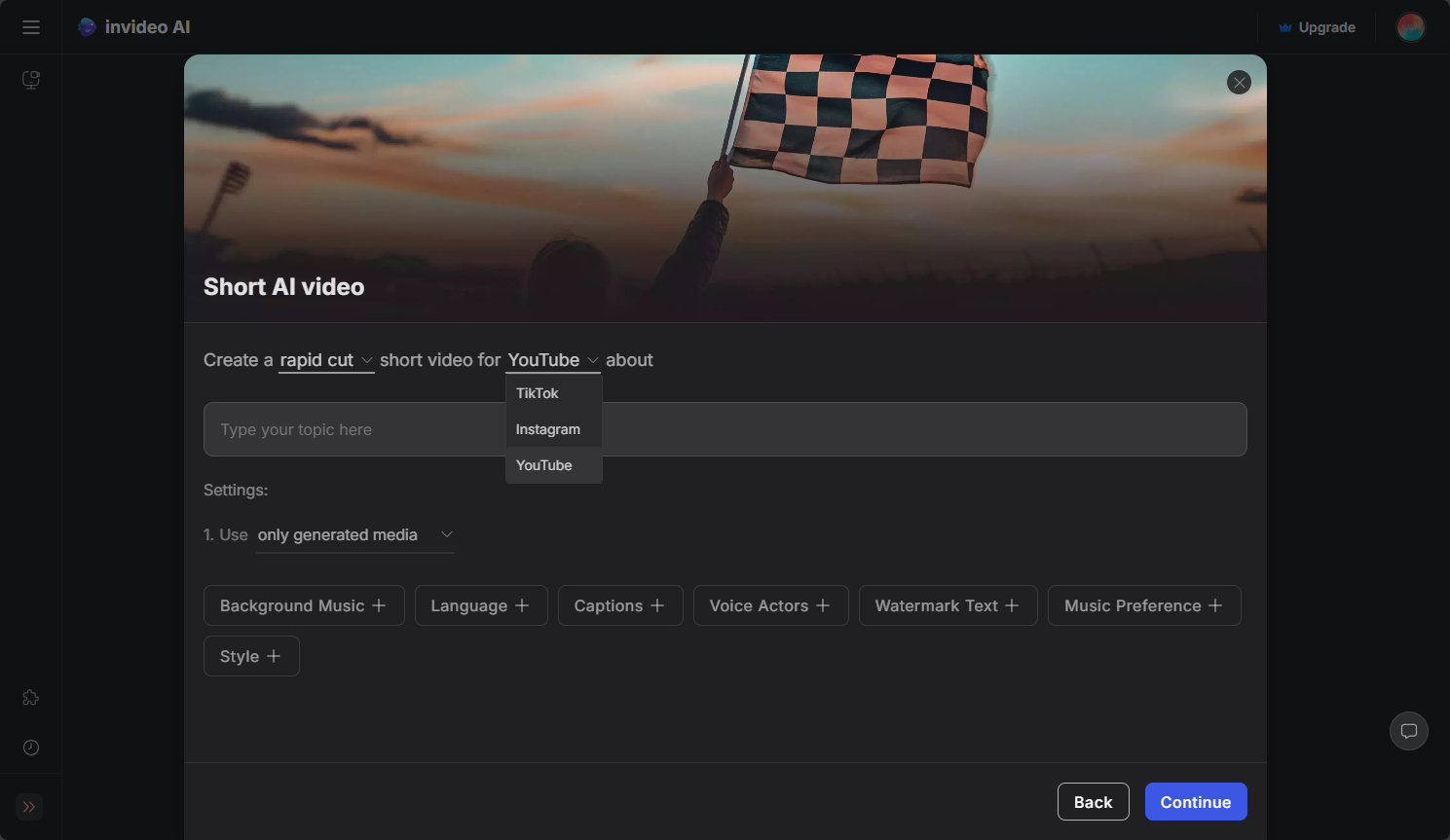Add Style setting
1450x840 pixels.
(251, 656)
